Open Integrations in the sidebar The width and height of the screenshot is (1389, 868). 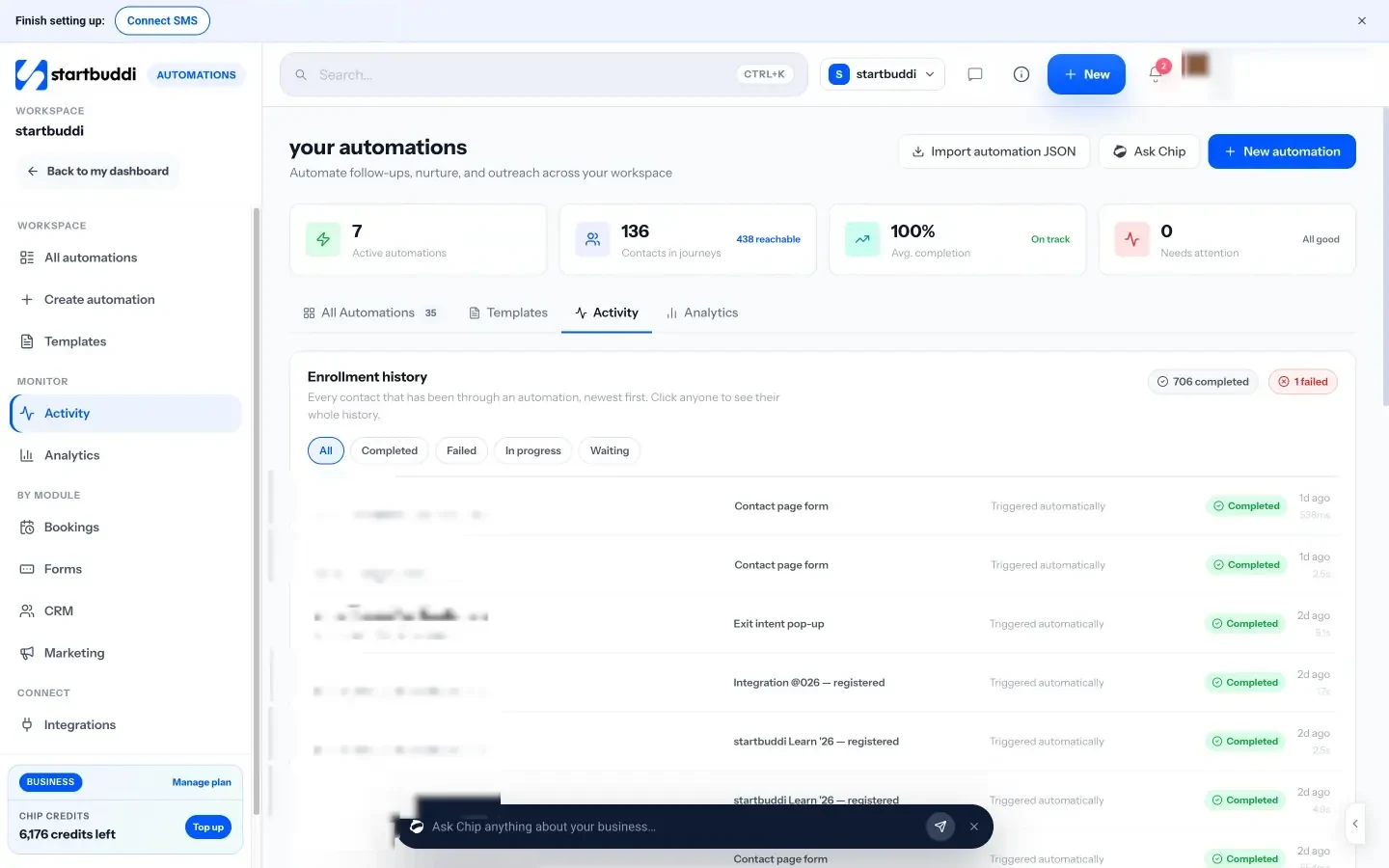125,725
